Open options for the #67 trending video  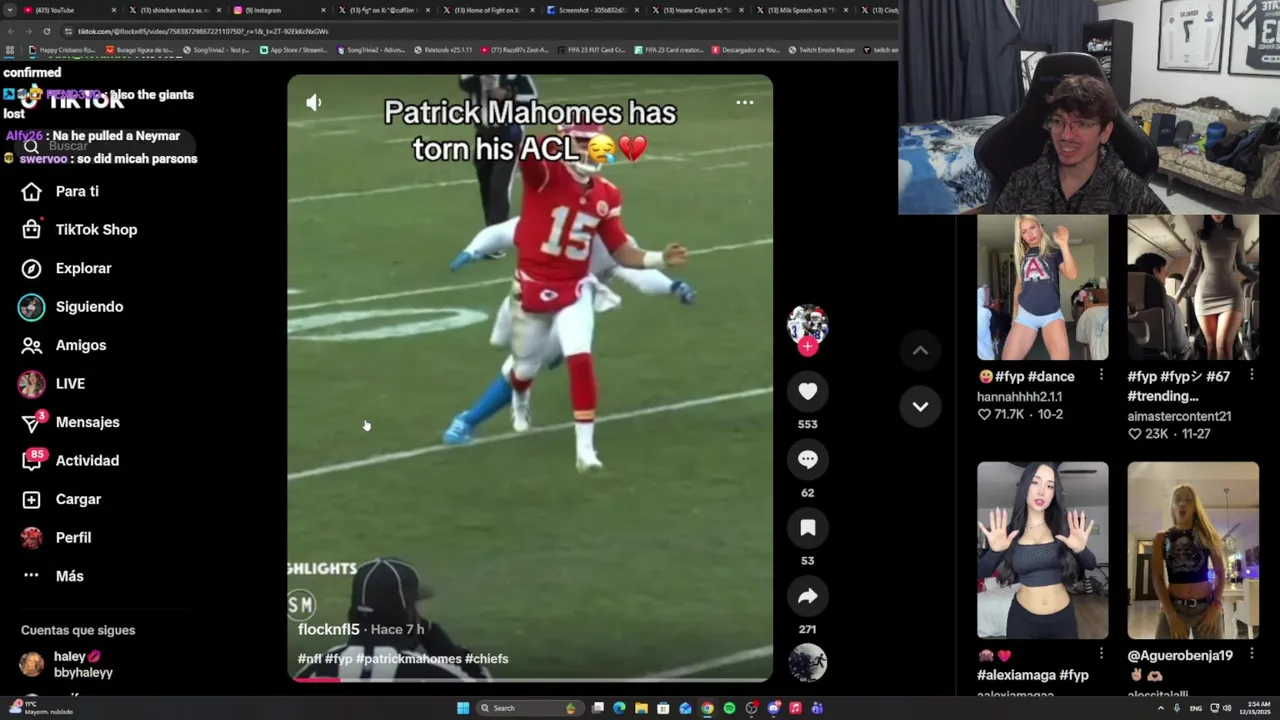point(1251,375)
